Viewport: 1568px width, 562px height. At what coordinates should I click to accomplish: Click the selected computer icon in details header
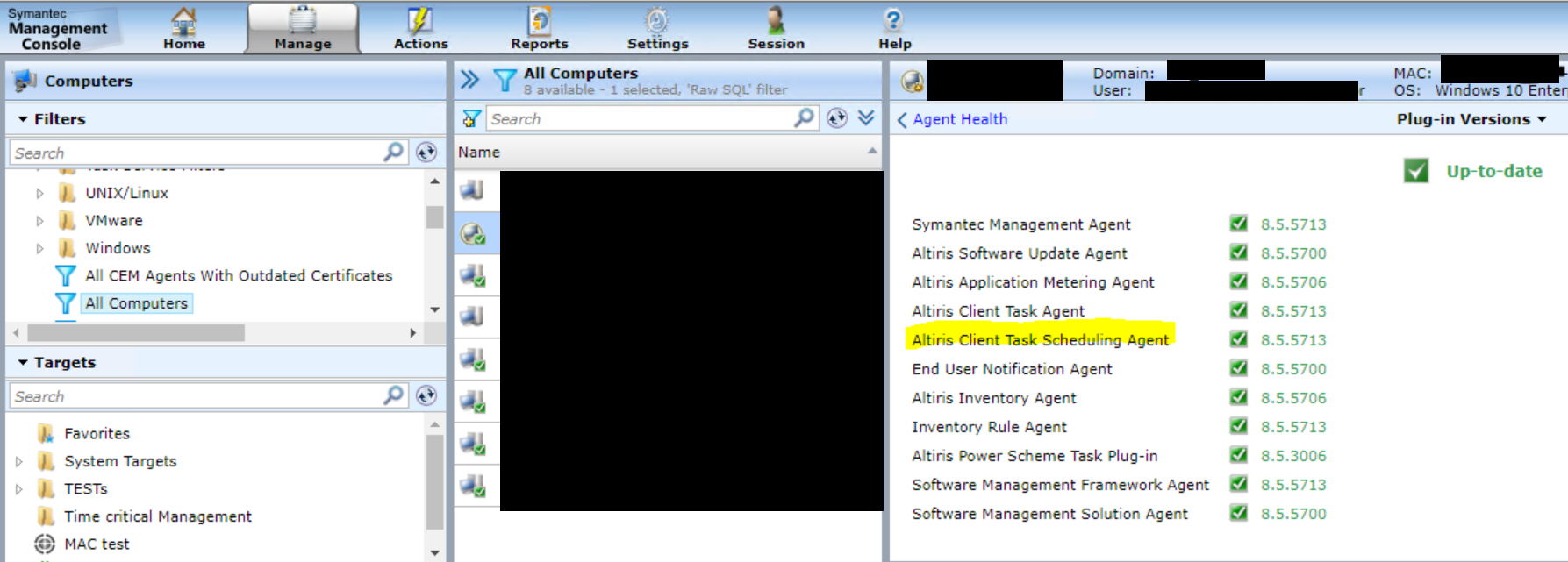tap(913, 82)
